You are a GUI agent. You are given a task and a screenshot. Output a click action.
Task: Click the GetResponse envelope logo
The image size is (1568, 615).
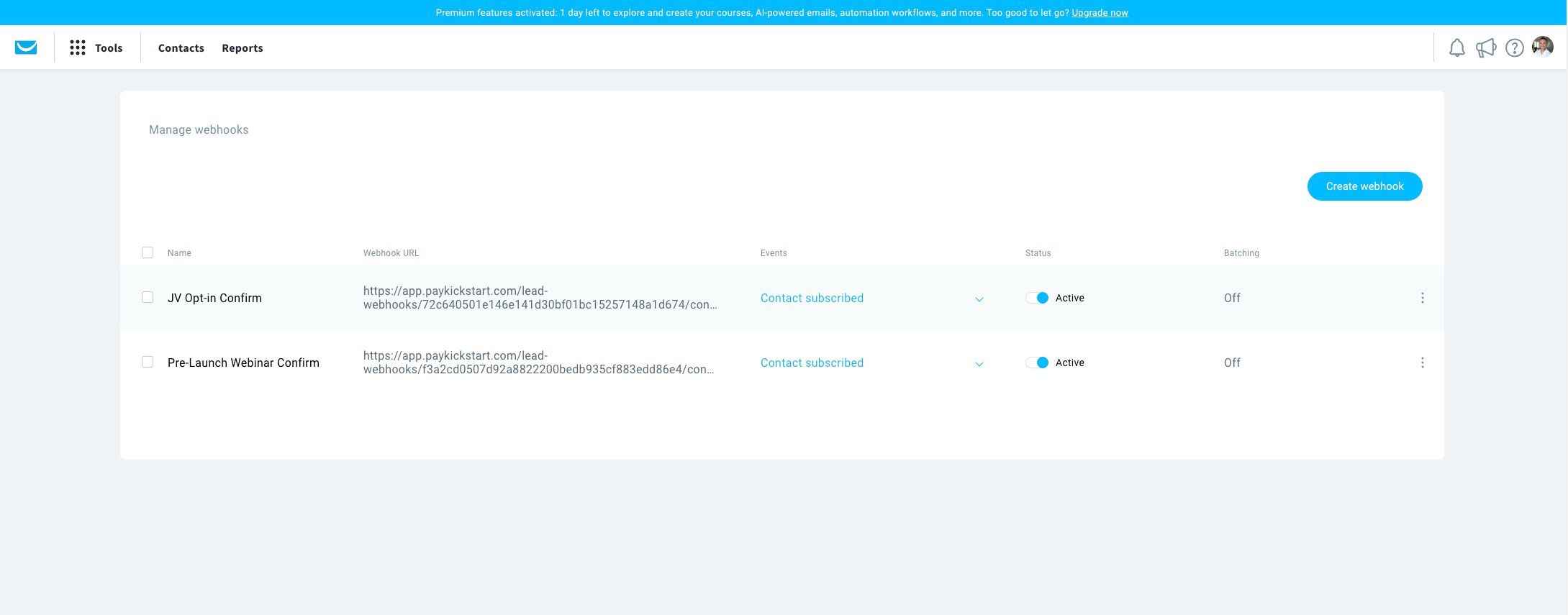point(26,47)
